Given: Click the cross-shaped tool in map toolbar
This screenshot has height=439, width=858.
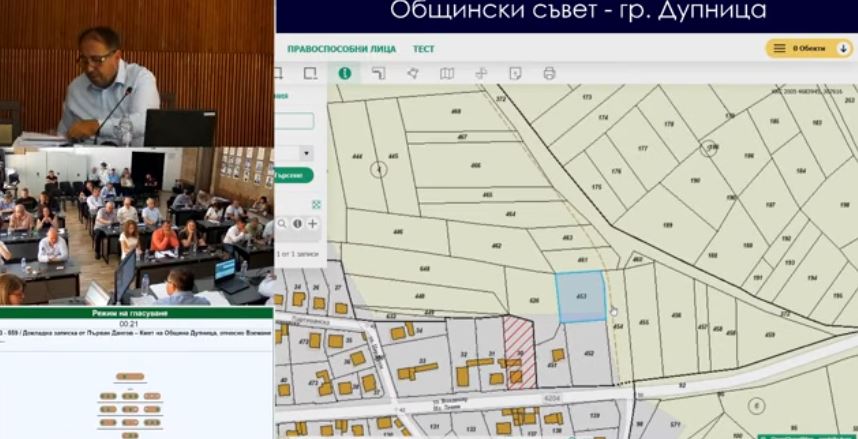Looking at the screenshot, I should [481, 73].
